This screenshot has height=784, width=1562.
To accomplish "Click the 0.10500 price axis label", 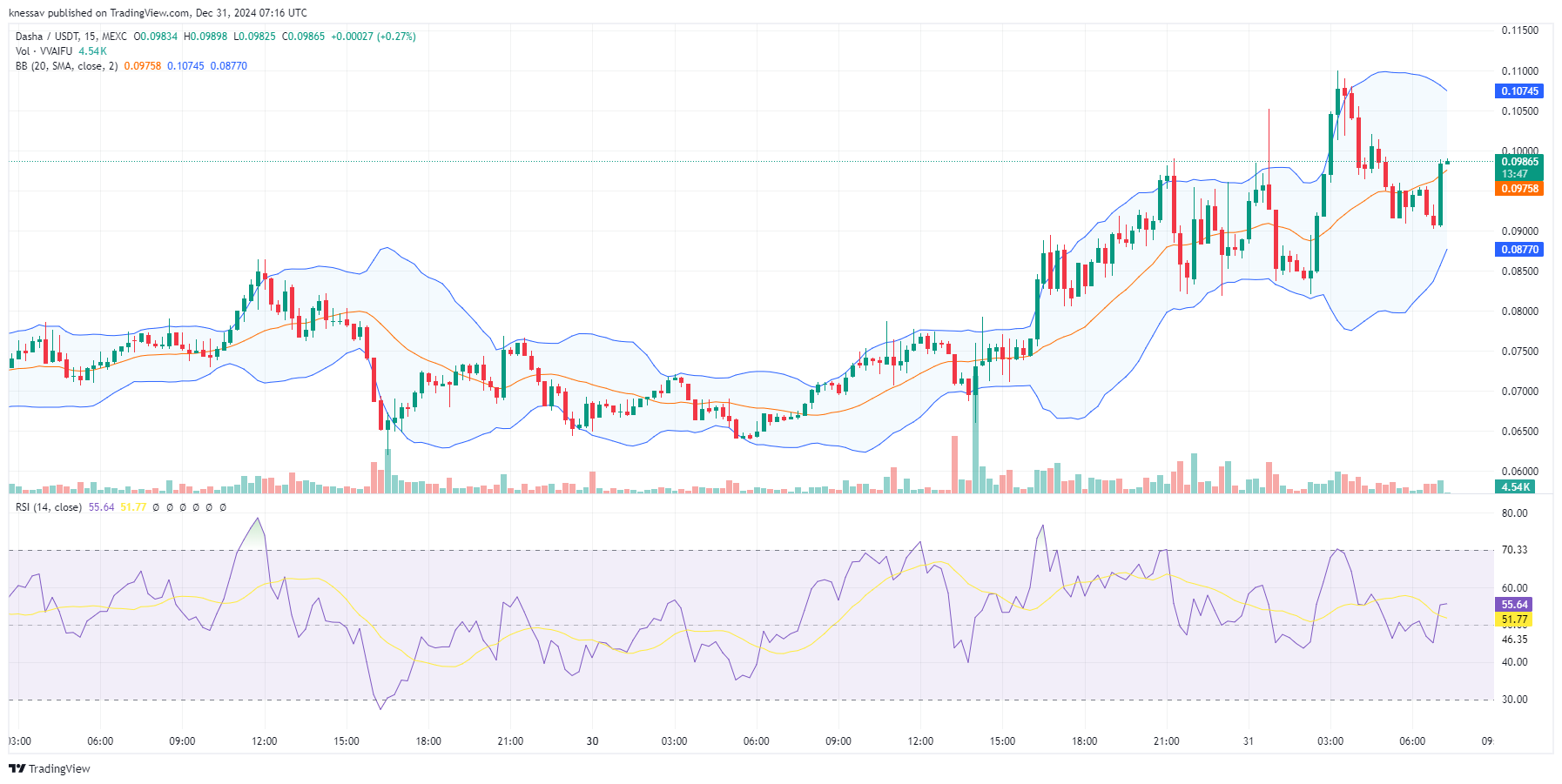I will [x=1519, y=111].
